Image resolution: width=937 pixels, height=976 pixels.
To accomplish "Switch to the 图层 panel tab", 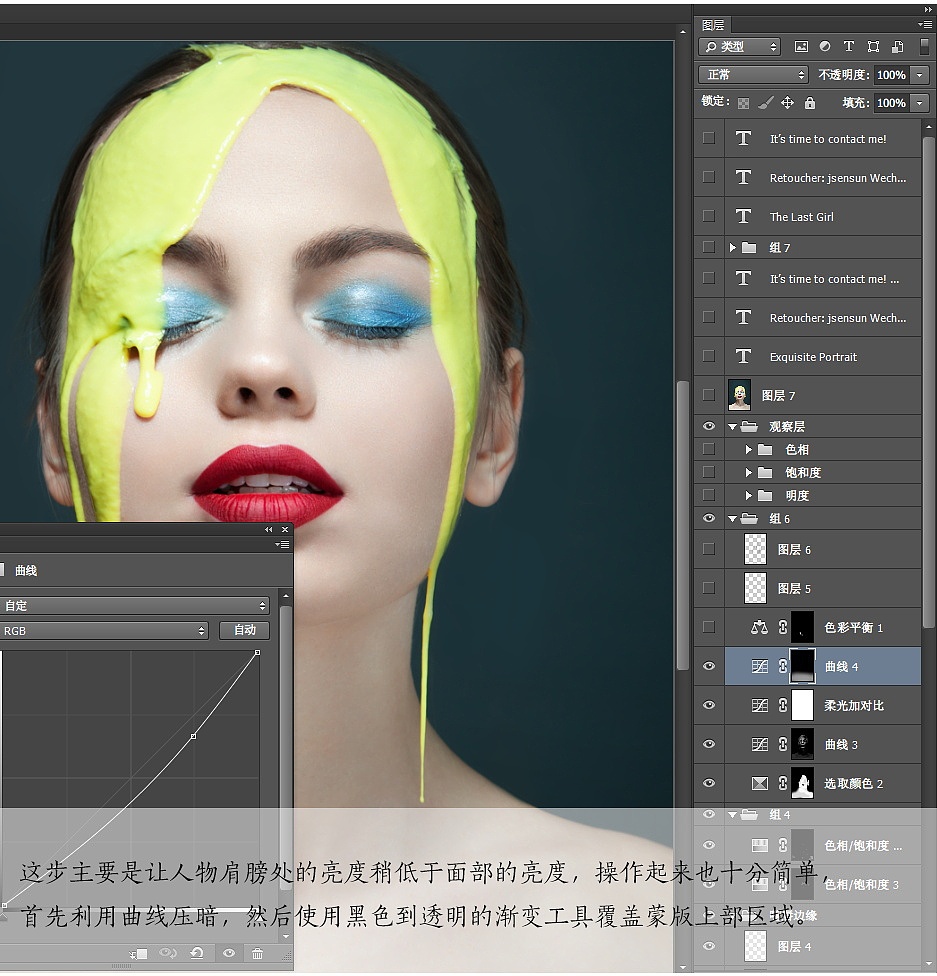I will tap(713, 25).
